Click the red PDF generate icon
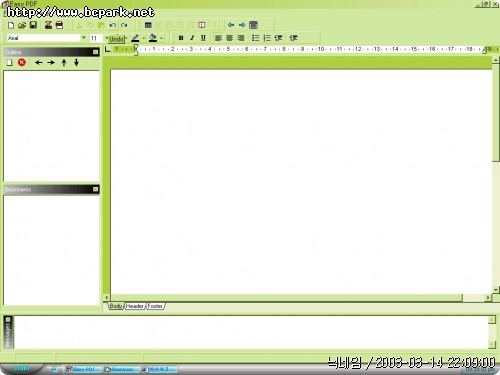 [x=48, y=25]
